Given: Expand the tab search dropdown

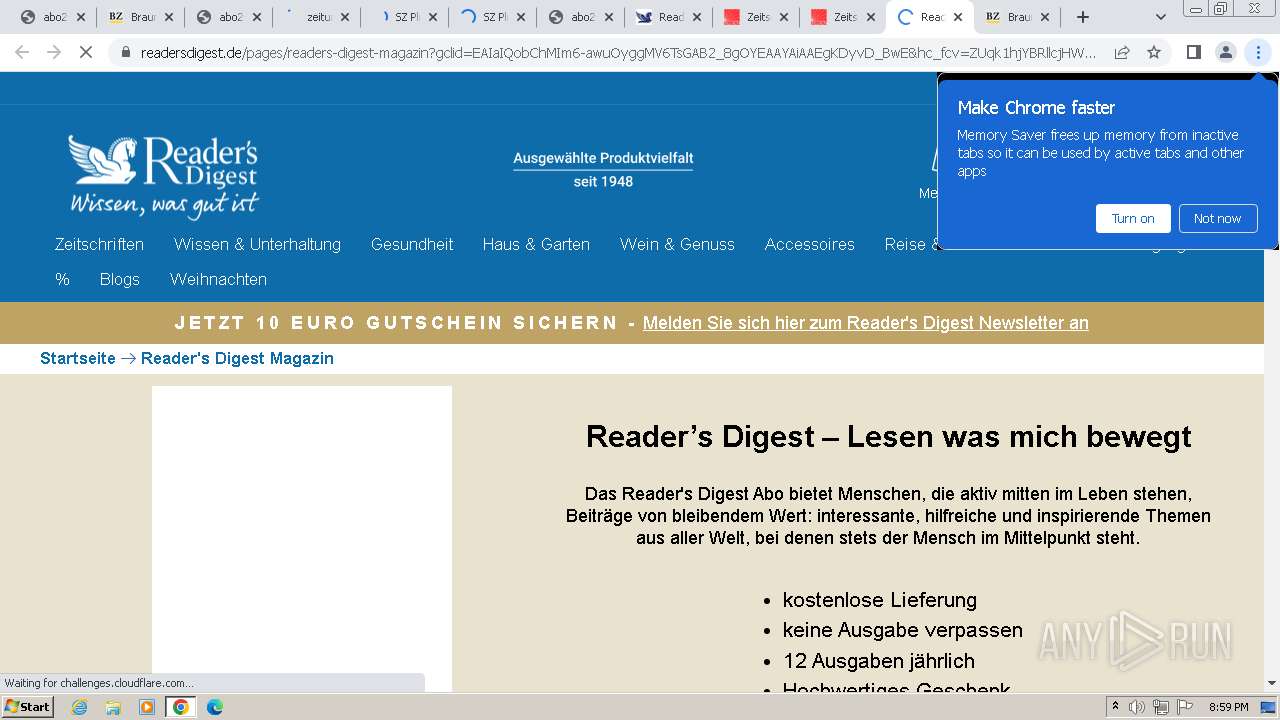Looking at the screenshot, I should tap(1160, 17).
